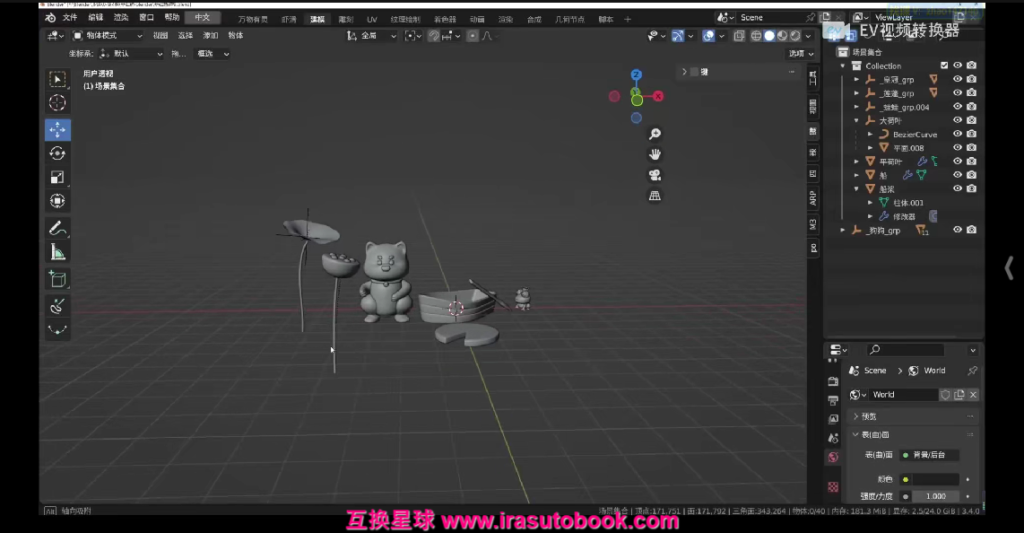Viewport: 1024px width, 533px height.
Task: Switch to wireframe viewport shading
Action: 756,36
